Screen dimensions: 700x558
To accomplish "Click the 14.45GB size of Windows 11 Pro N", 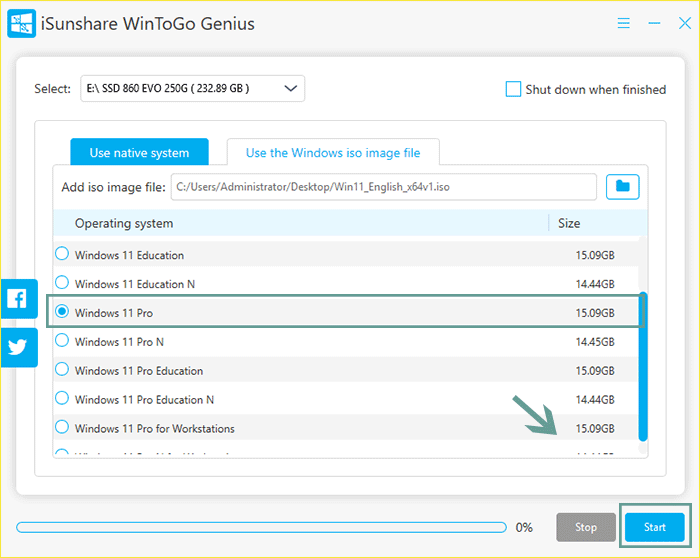I will [x=595, y=342].
